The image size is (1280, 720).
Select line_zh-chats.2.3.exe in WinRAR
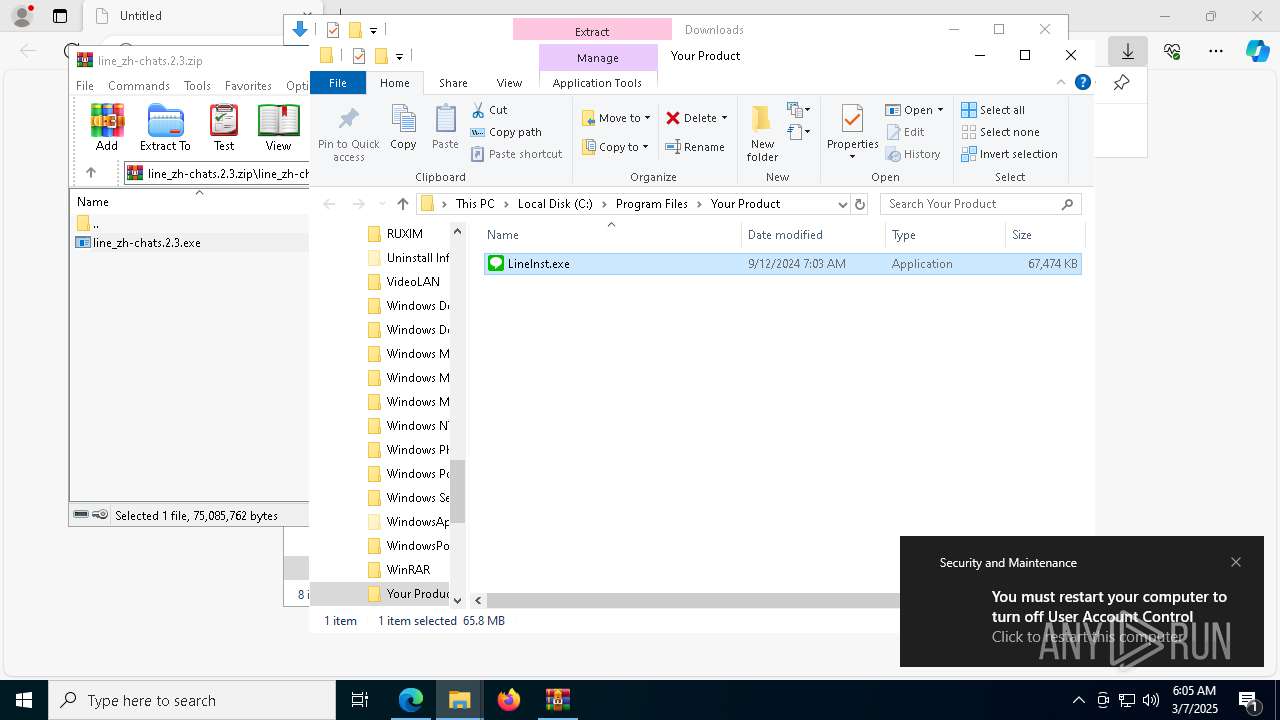click(x=147, y=243)
